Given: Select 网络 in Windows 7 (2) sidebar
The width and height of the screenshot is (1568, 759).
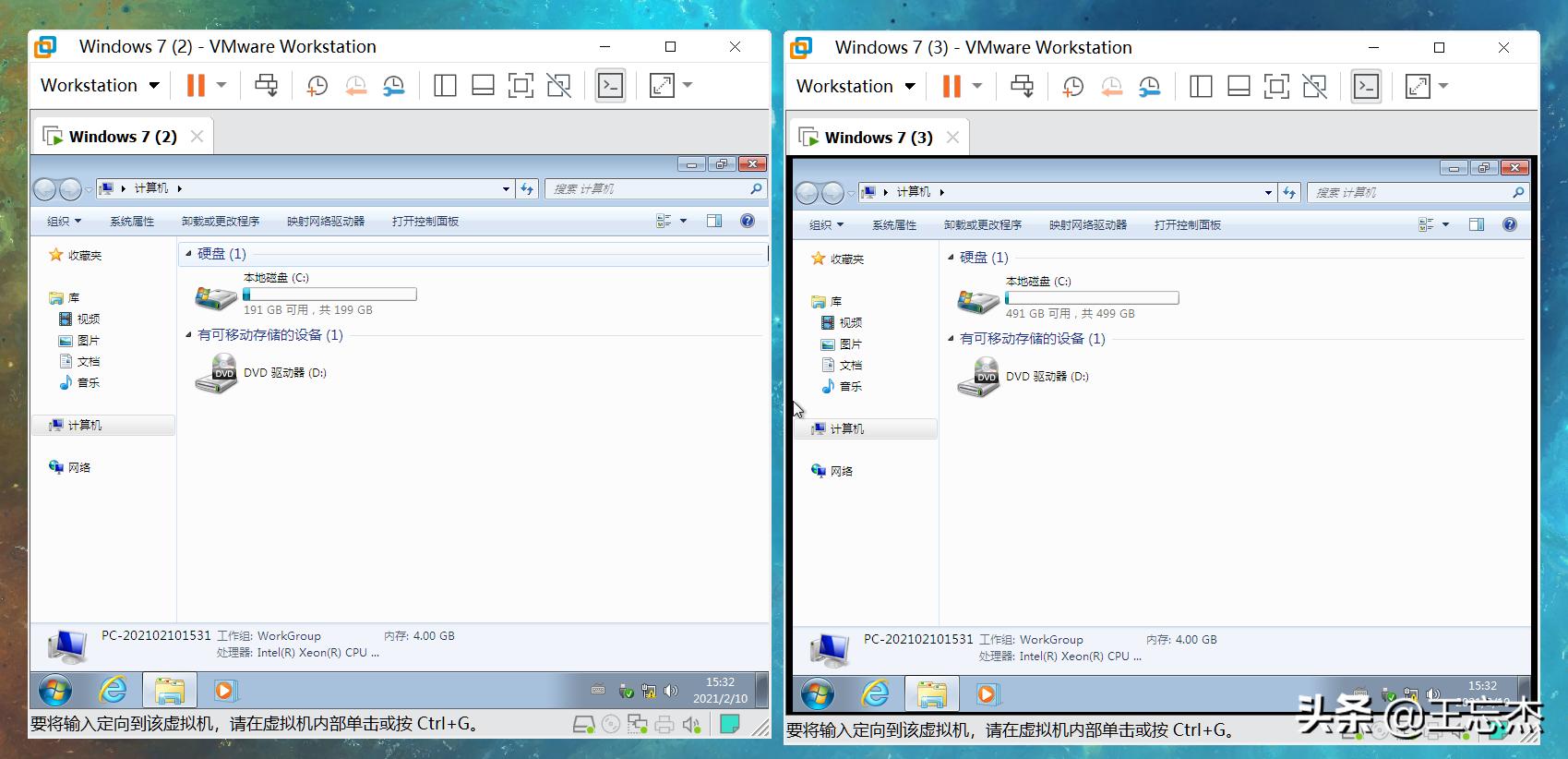Looking at the screenshot, I should 70,467.
